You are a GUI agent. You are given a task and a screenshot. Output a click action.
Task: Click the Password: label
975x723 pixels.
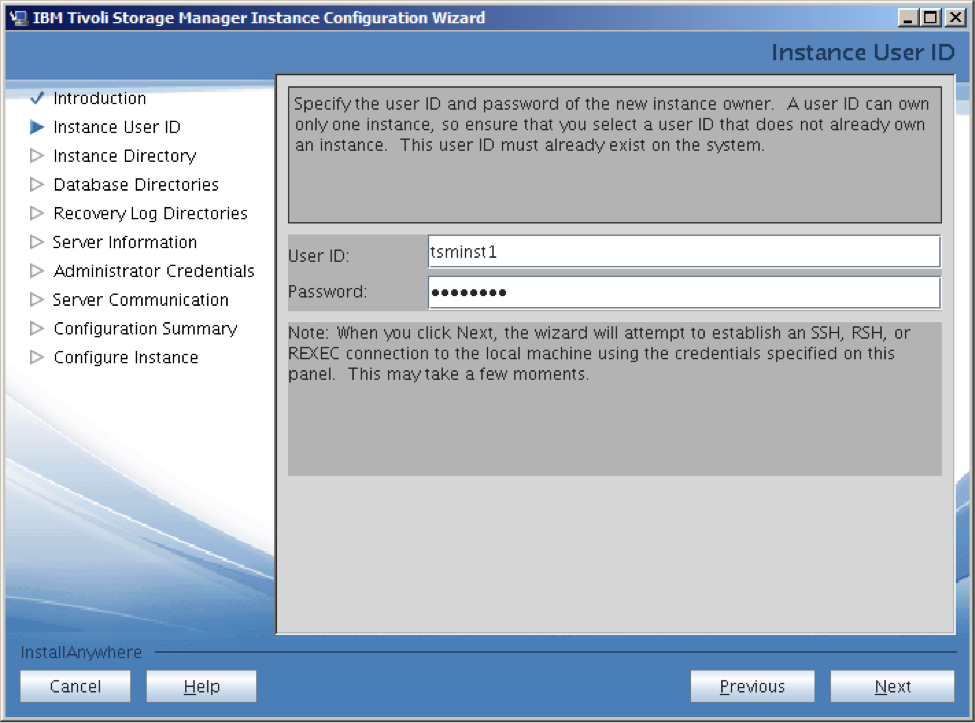tap(328, 292)
